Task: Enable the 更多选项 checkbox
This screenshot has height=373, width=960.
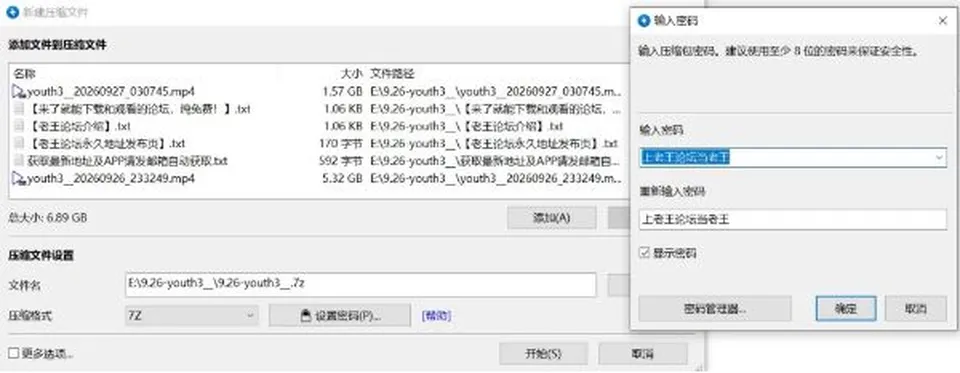Action: [x=13, y=353]
